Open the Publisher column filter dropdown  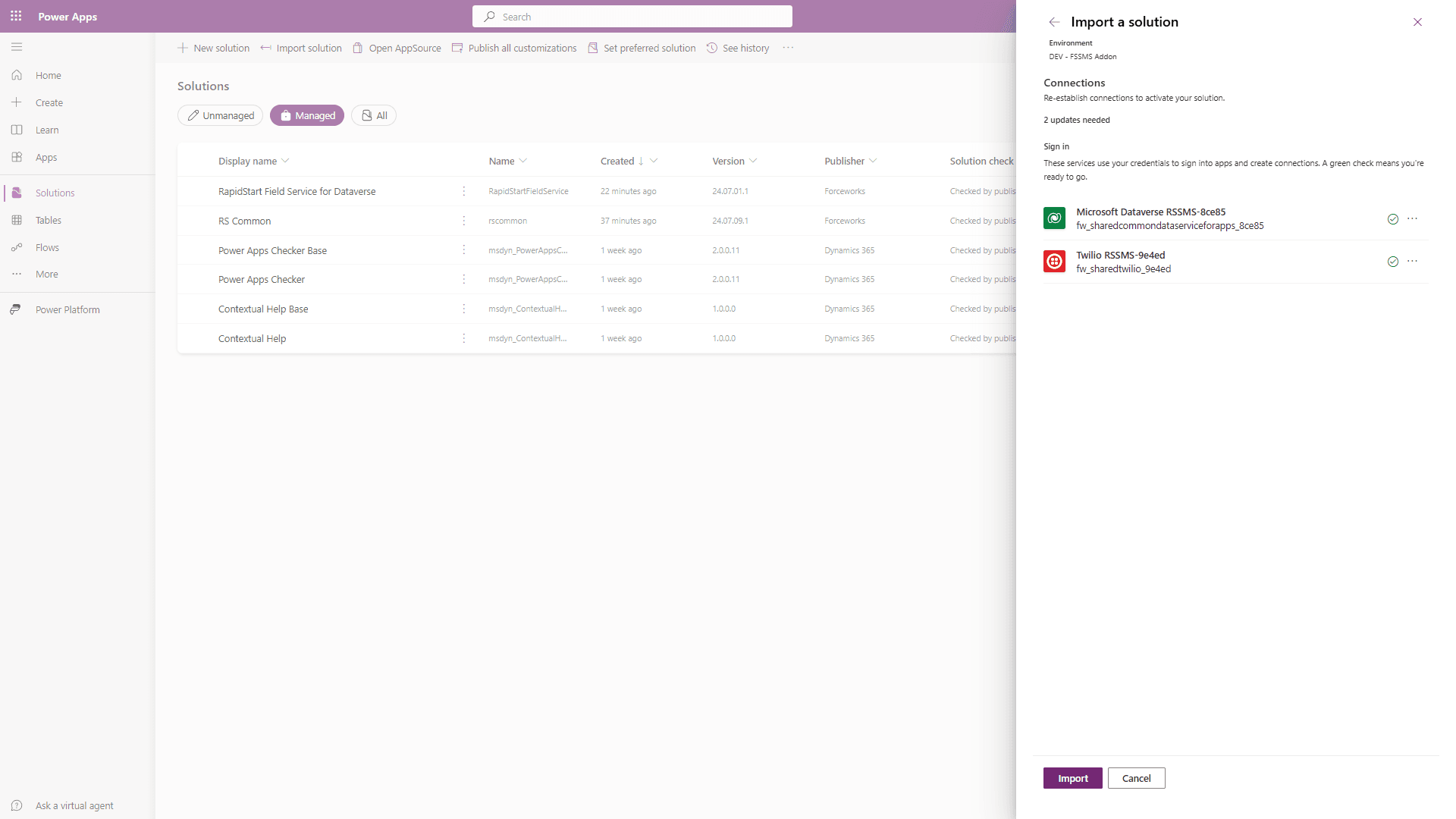pyautogui.click(x=872, y=161)
